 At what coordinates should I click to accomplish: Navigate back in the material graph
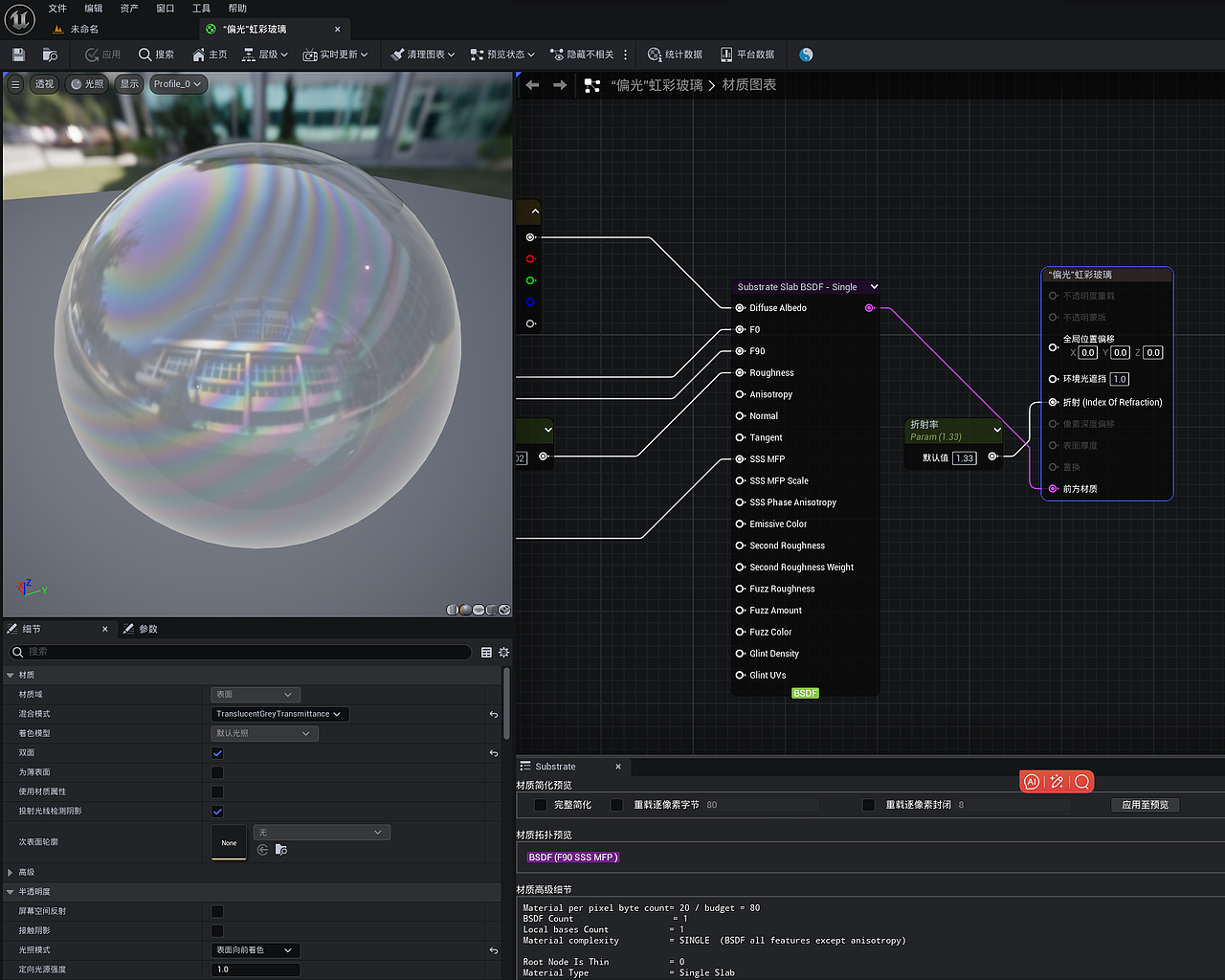click(532, 85)
